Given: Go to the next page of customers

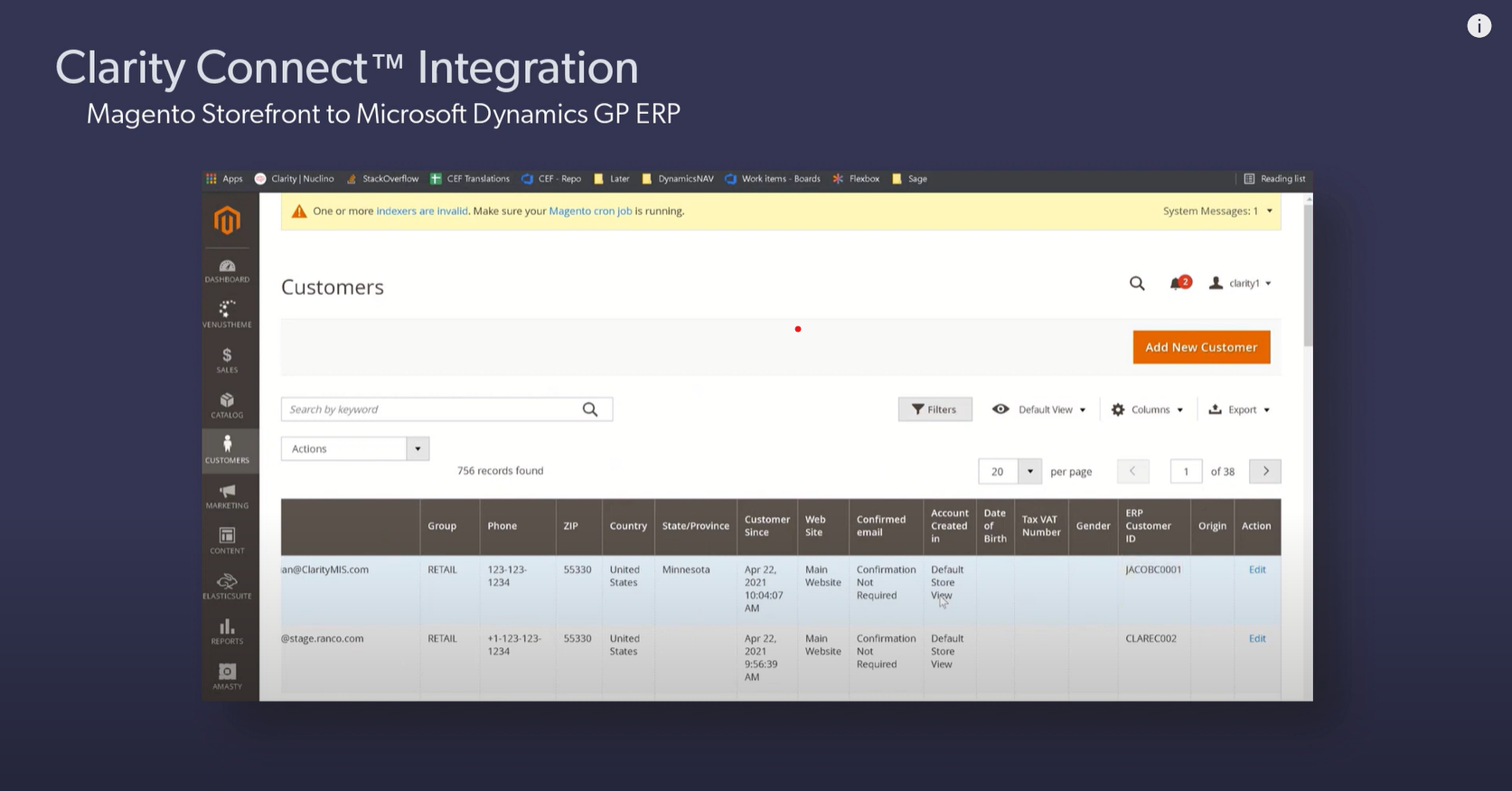Looking at the screenshot, I should tap(1265, 471).
